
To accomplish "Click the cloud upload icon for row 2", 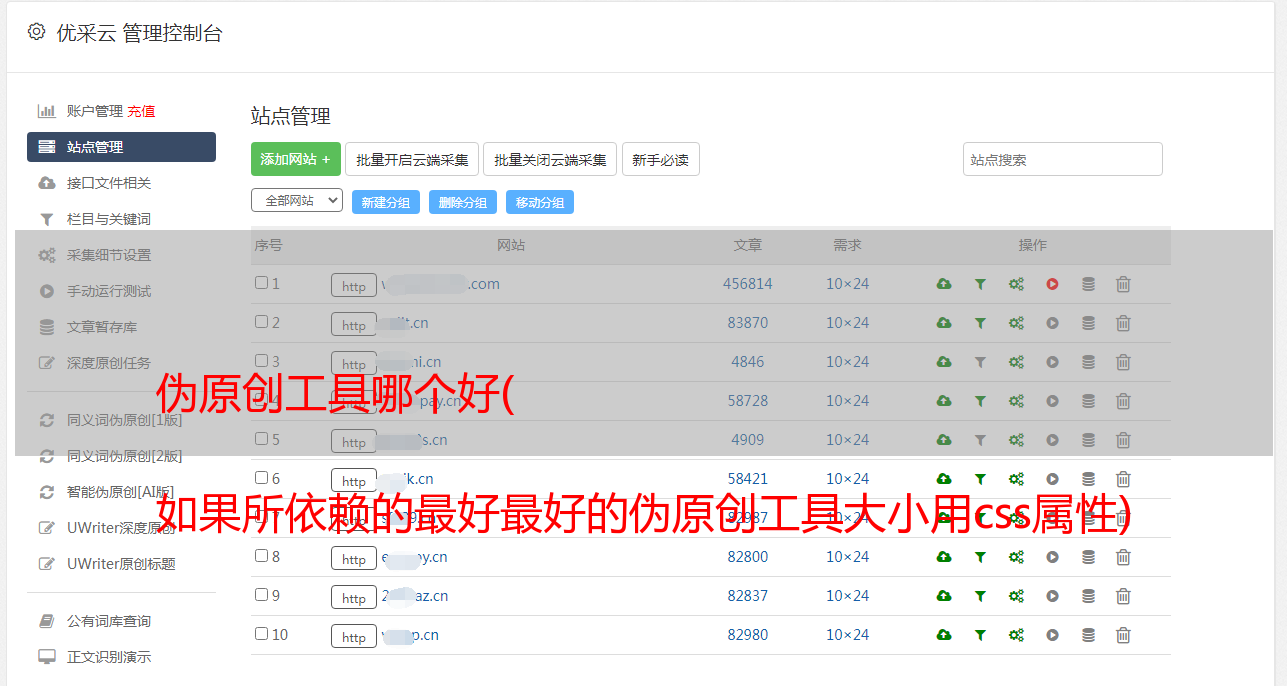I will tap(944, 323).
